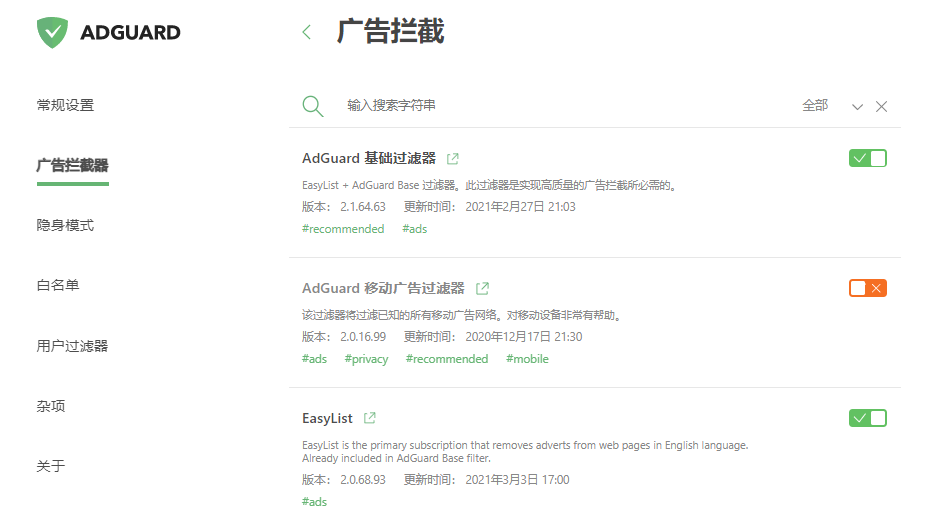Expand the 全部 filter dropdown chevron
Viewport: 941px width, 524px height.
[x=857, y=107]
